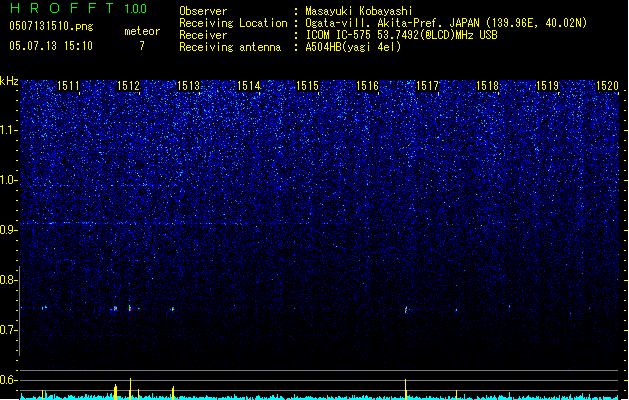629x400 pixels.
Task: Click the 1515 time axis marker
Action: point(307,86)
